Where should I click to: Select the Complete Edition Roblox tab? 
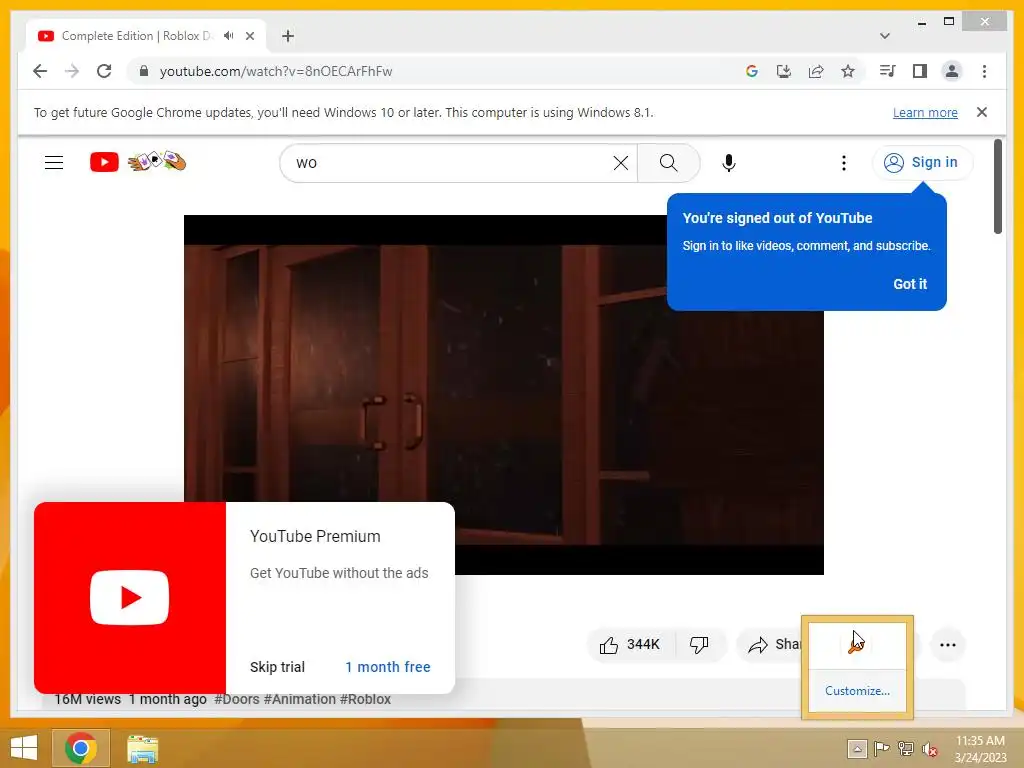(x=145, y=36)
